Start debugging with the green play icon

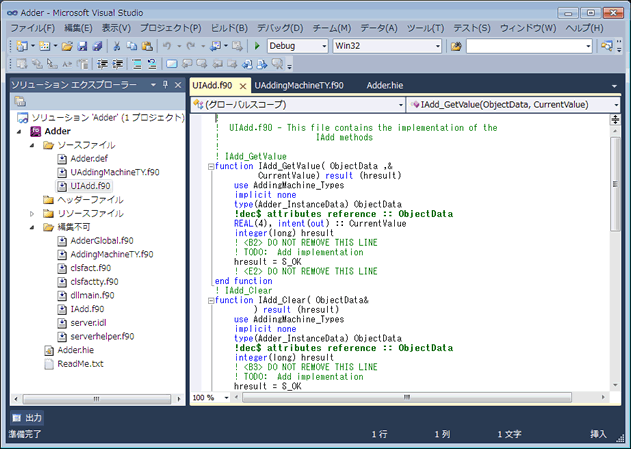click(x=256, y=46)
